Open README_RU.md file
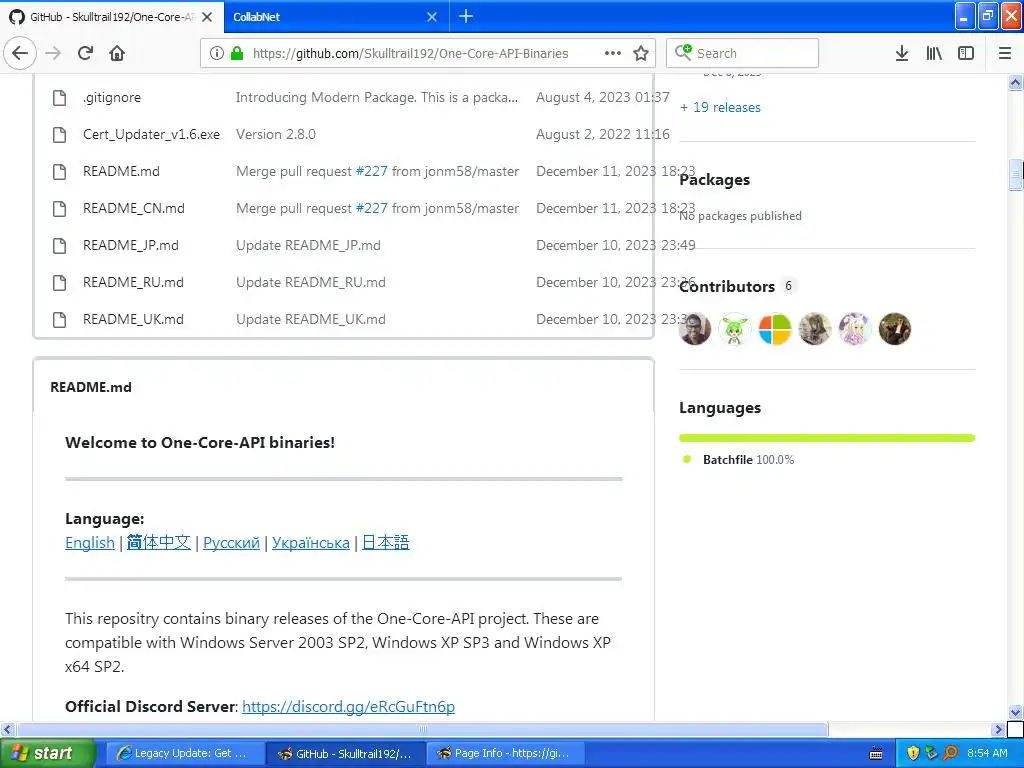The width and height of the screenshot is (1024, 768). click(x=133, y=282)
